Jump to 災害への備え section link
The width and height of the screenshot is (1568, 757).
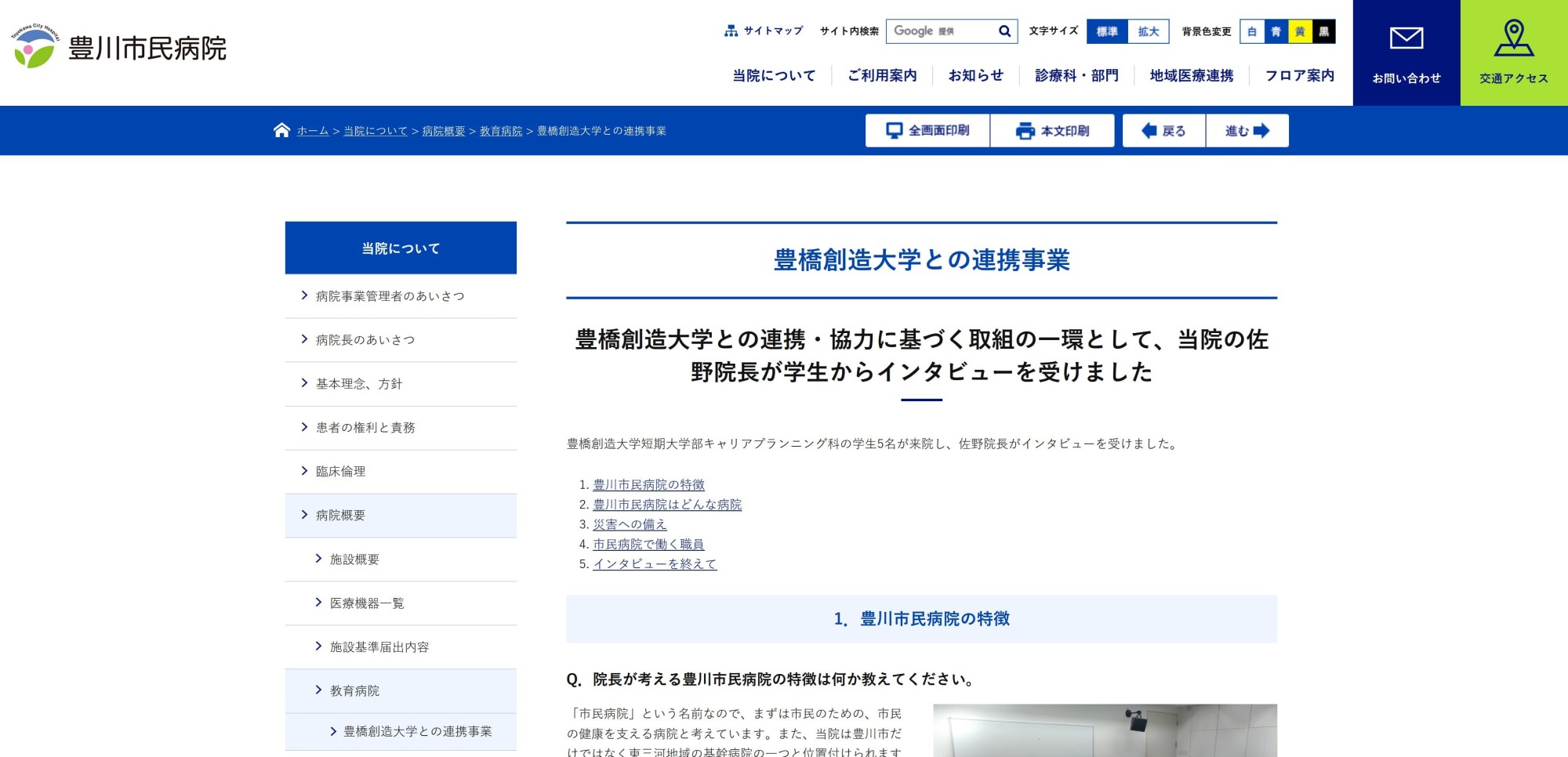tap(630, 524)
